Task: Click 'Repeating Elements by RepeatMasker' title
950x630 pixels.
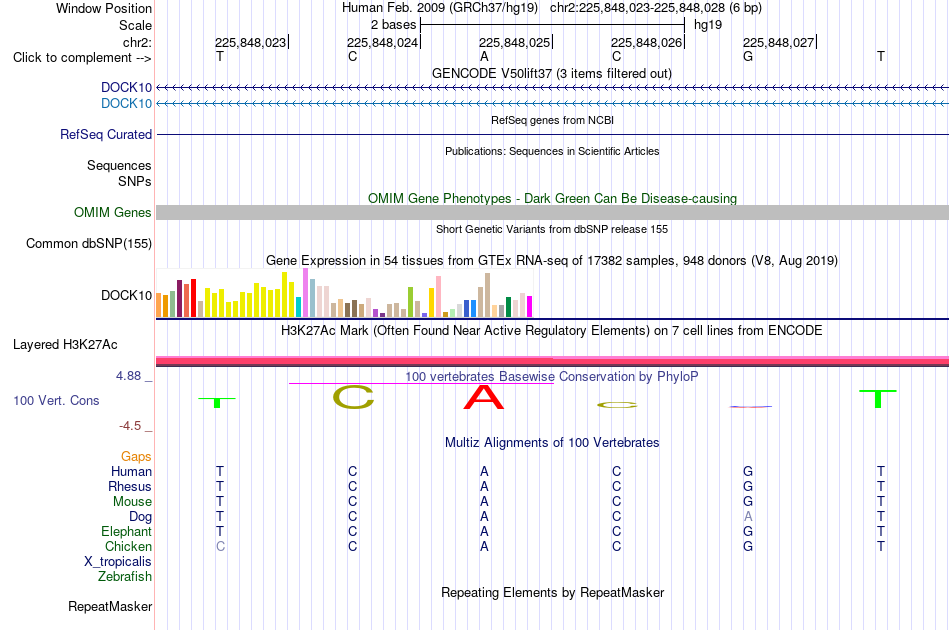Action: pyautogui.click(x=553, y=592)
